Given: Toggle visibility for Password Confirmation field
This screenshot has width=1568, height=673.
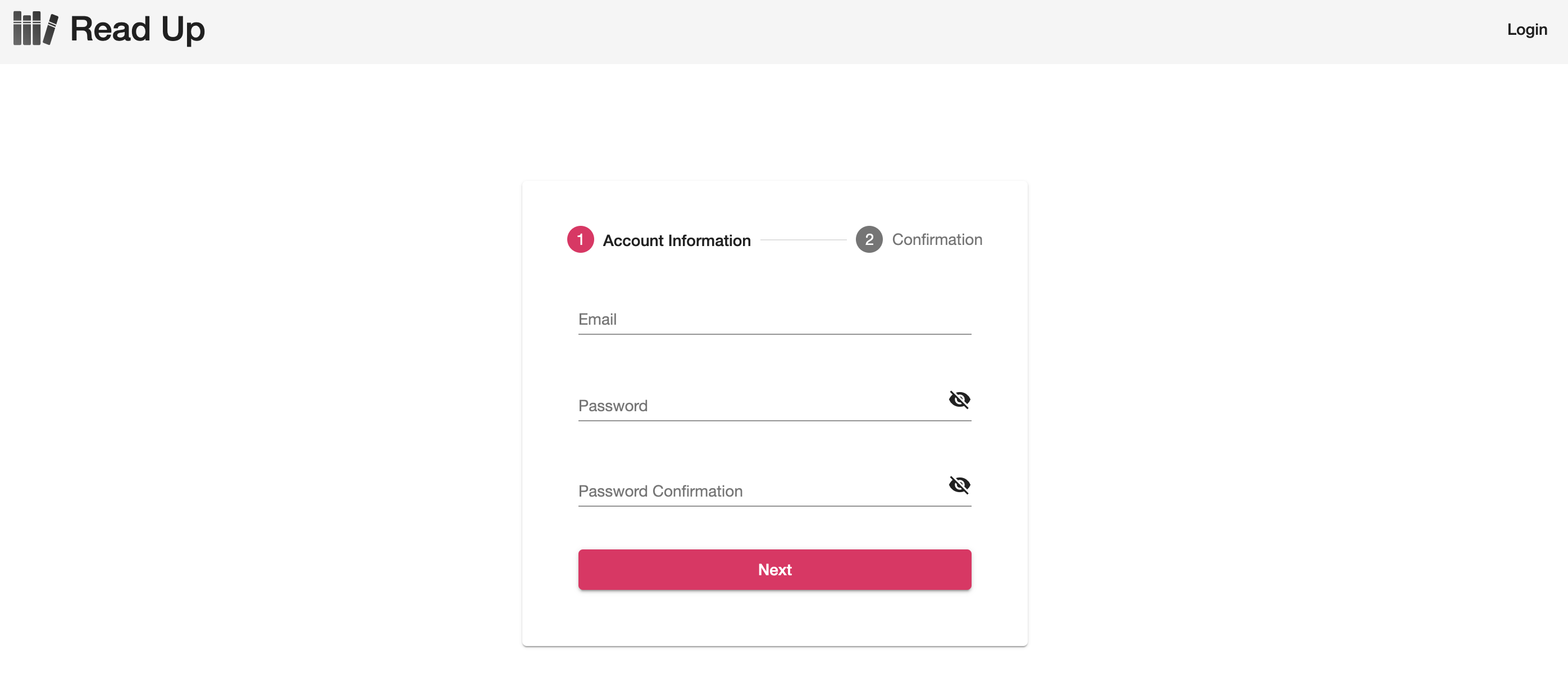Looking at the screenshot, I should pyautogui.click(x=959, y=485).
